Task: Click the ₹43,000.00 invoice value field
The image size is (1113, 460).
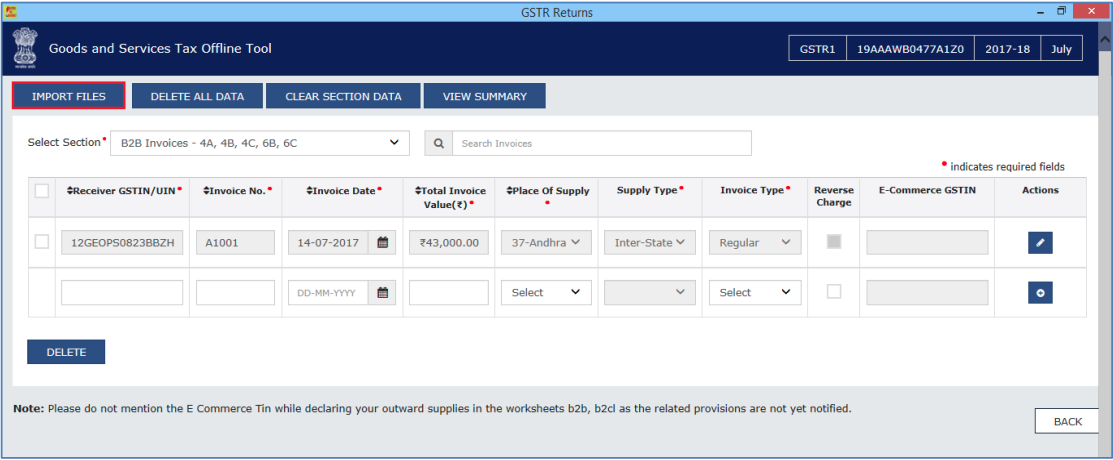Action: 449,243
